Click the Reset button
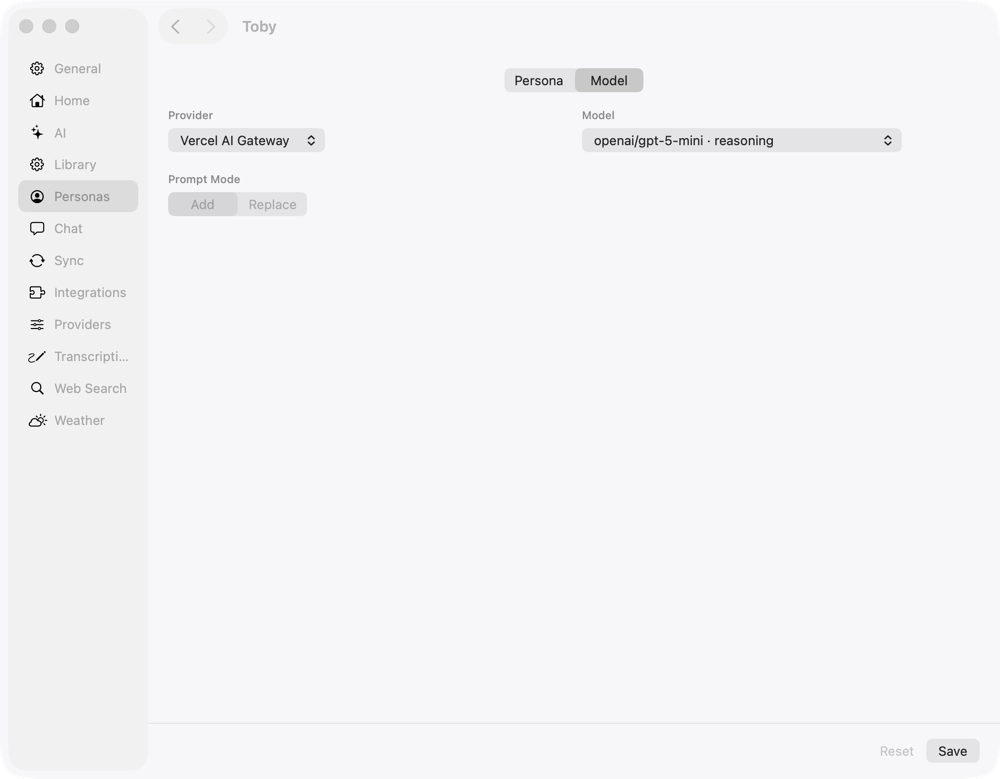1000x779 pixels. [896, 751]
